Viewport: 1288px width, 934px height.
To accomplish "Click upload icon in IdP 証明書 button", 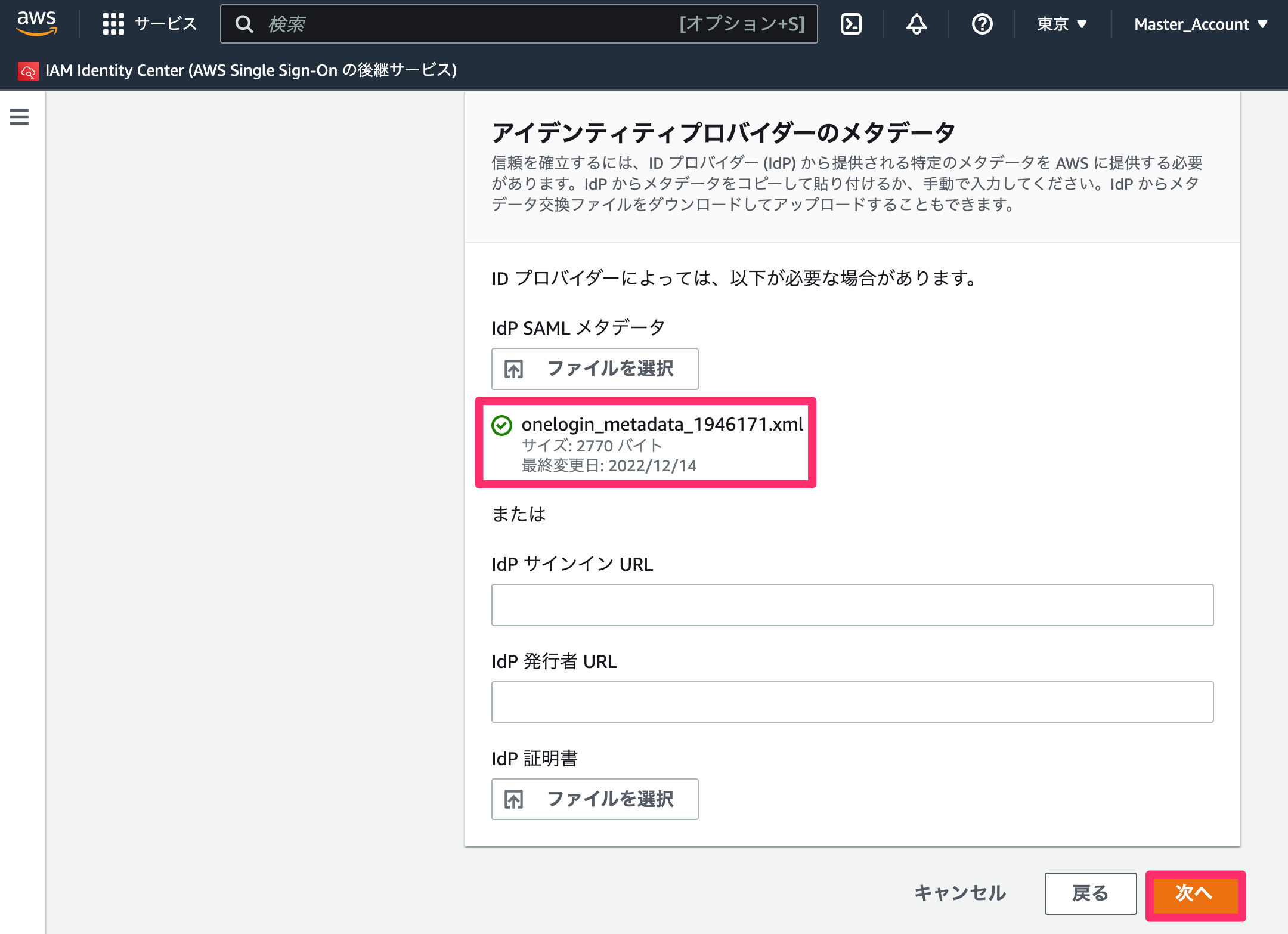I will point(513,799).
